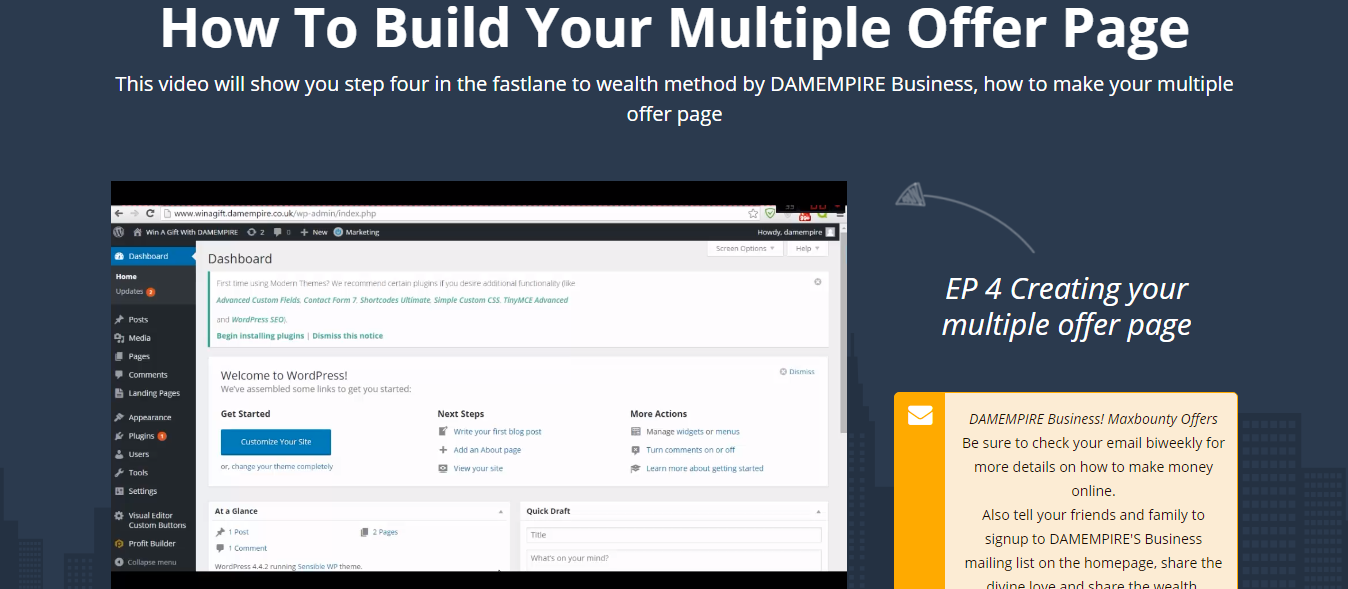Collapse the Quick Draft widget
Screen dimensions: 1348x589
coord(818,511)
